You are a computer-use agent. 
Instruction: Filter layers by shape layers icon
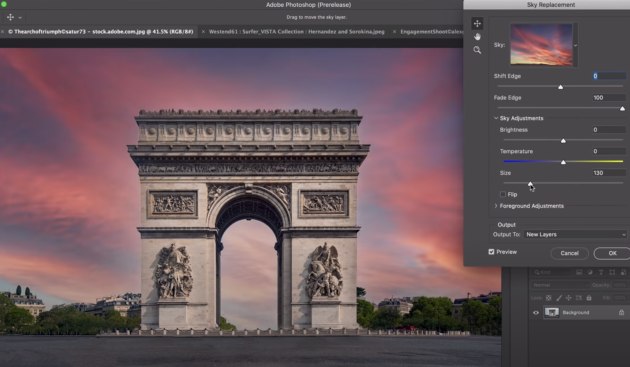pyautogui.click(x=612, y=272)
